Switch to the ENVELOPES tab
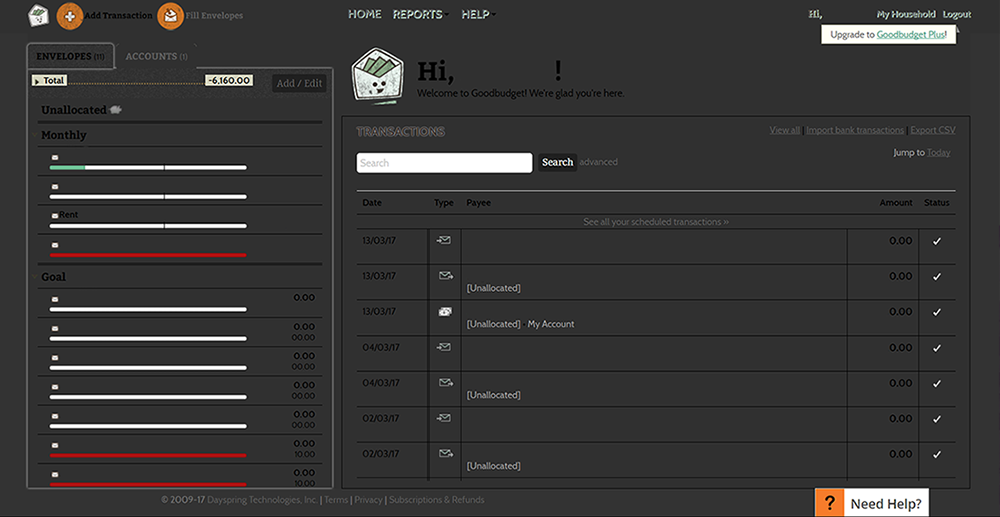Viewport: 1000px width, 517px height. (70, 56)
